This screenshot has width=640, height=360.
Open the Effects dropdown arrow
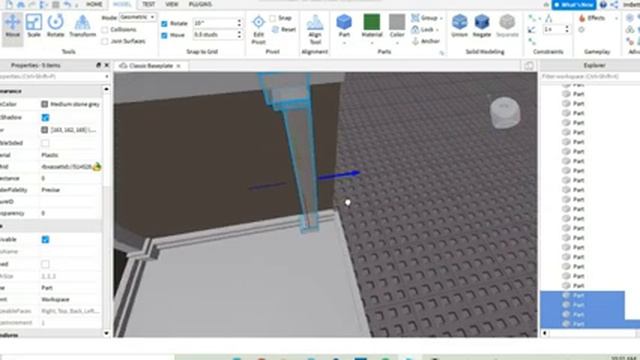[616, 18]
